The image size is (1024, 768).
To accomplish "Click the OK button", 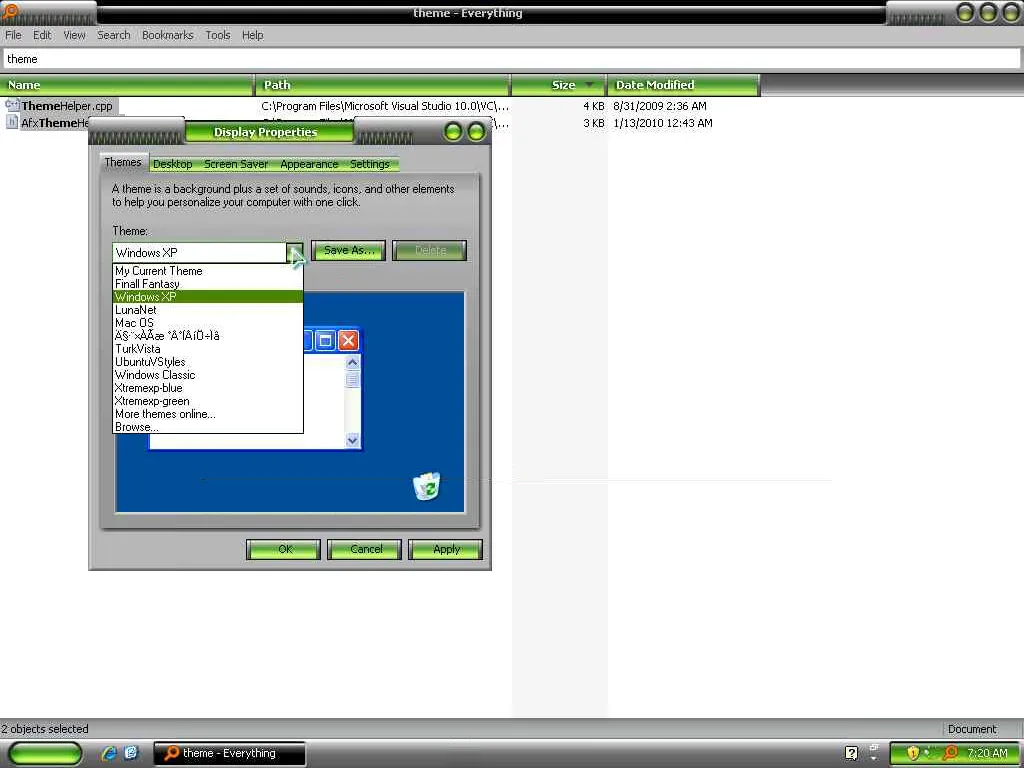I will pos(283,549).
